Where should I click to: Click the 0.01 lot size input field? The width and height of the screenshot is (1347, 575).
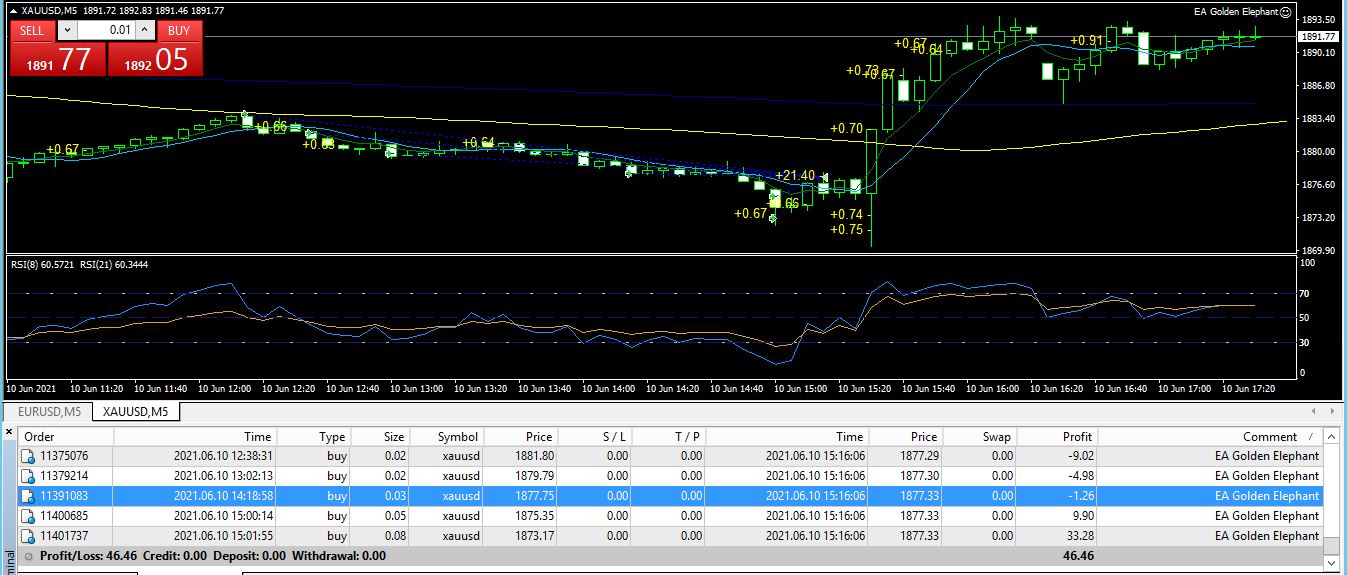point(106,30)
